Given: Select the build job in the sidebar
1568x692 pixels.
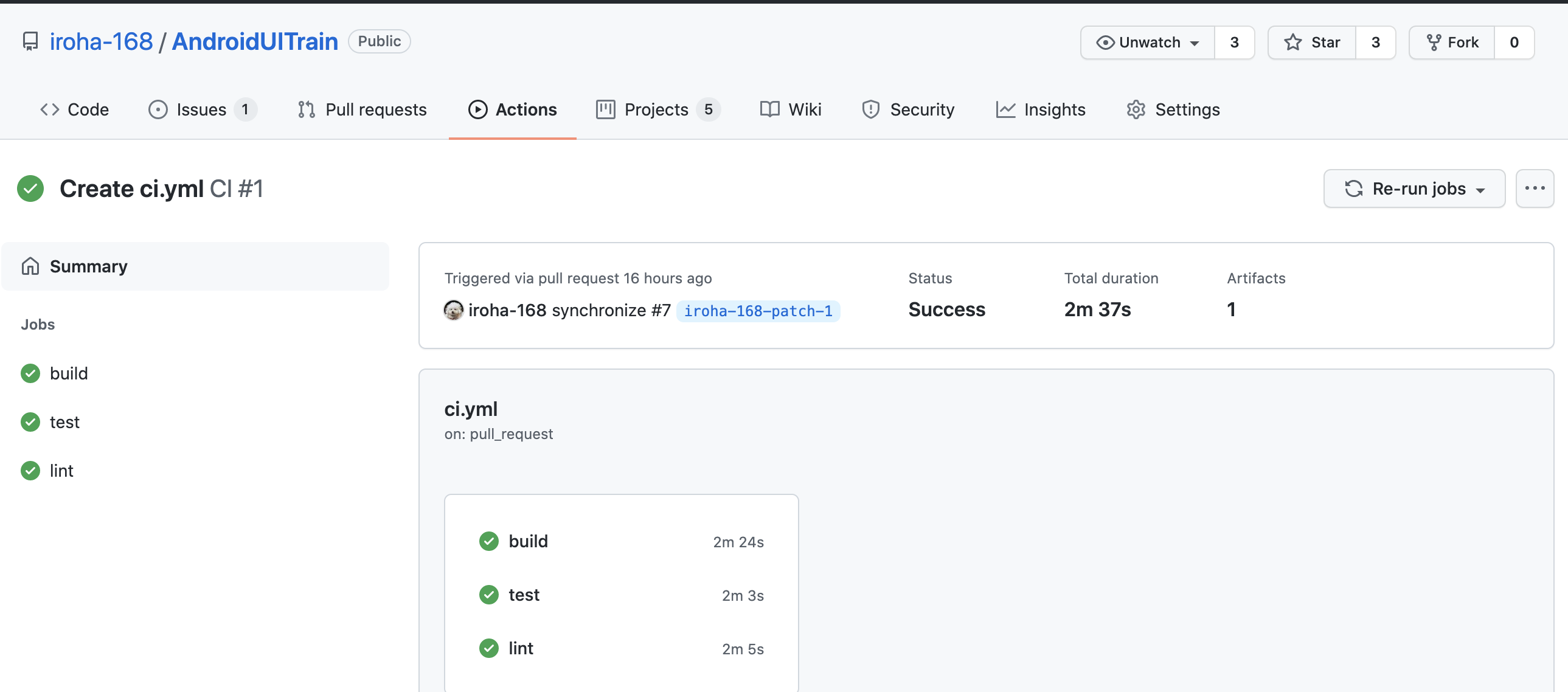Looking at the screenshot, I should (69, 373).
